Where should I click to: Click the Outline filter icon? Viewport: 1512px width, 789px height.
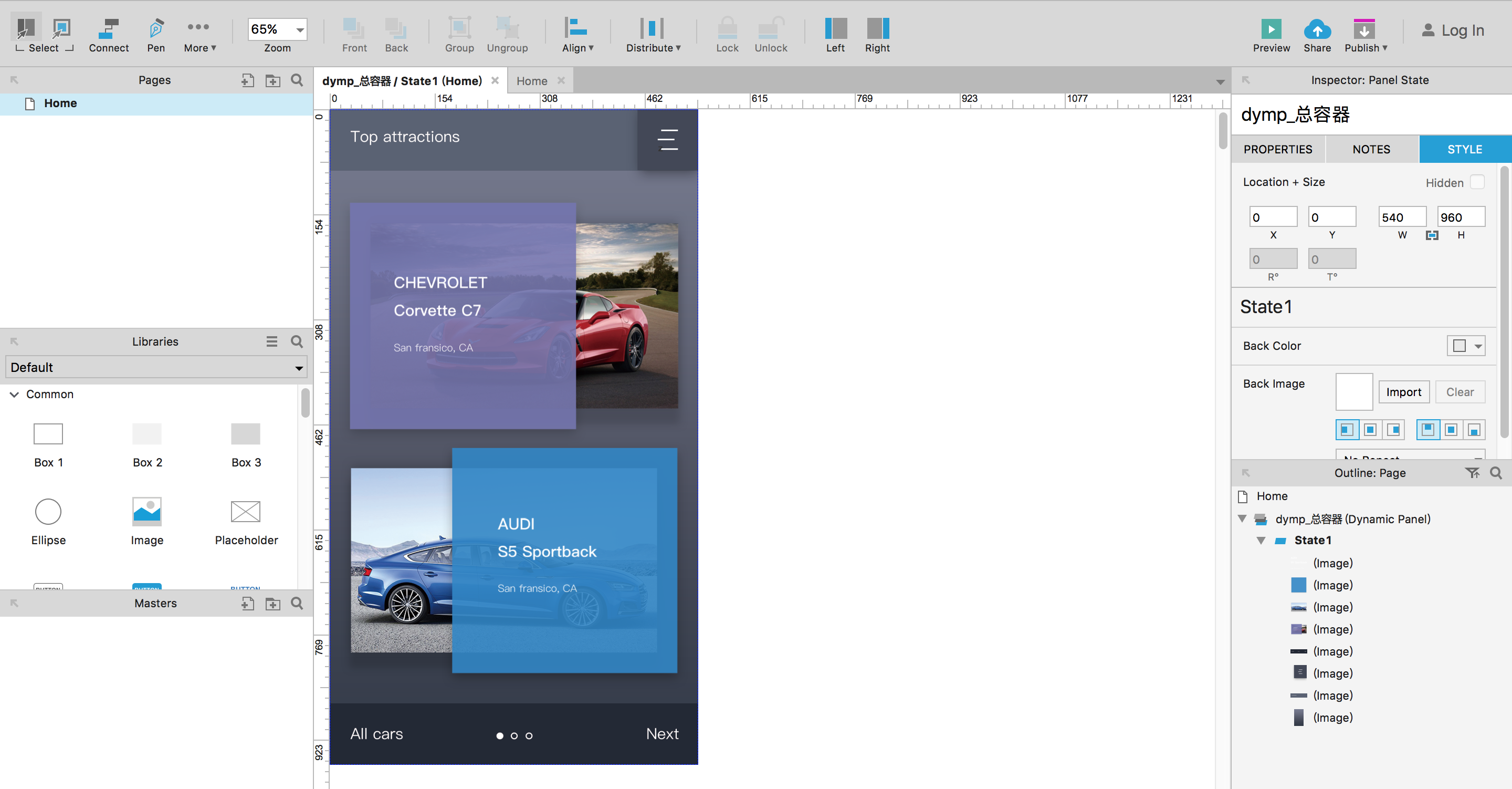pos(1472,473)
